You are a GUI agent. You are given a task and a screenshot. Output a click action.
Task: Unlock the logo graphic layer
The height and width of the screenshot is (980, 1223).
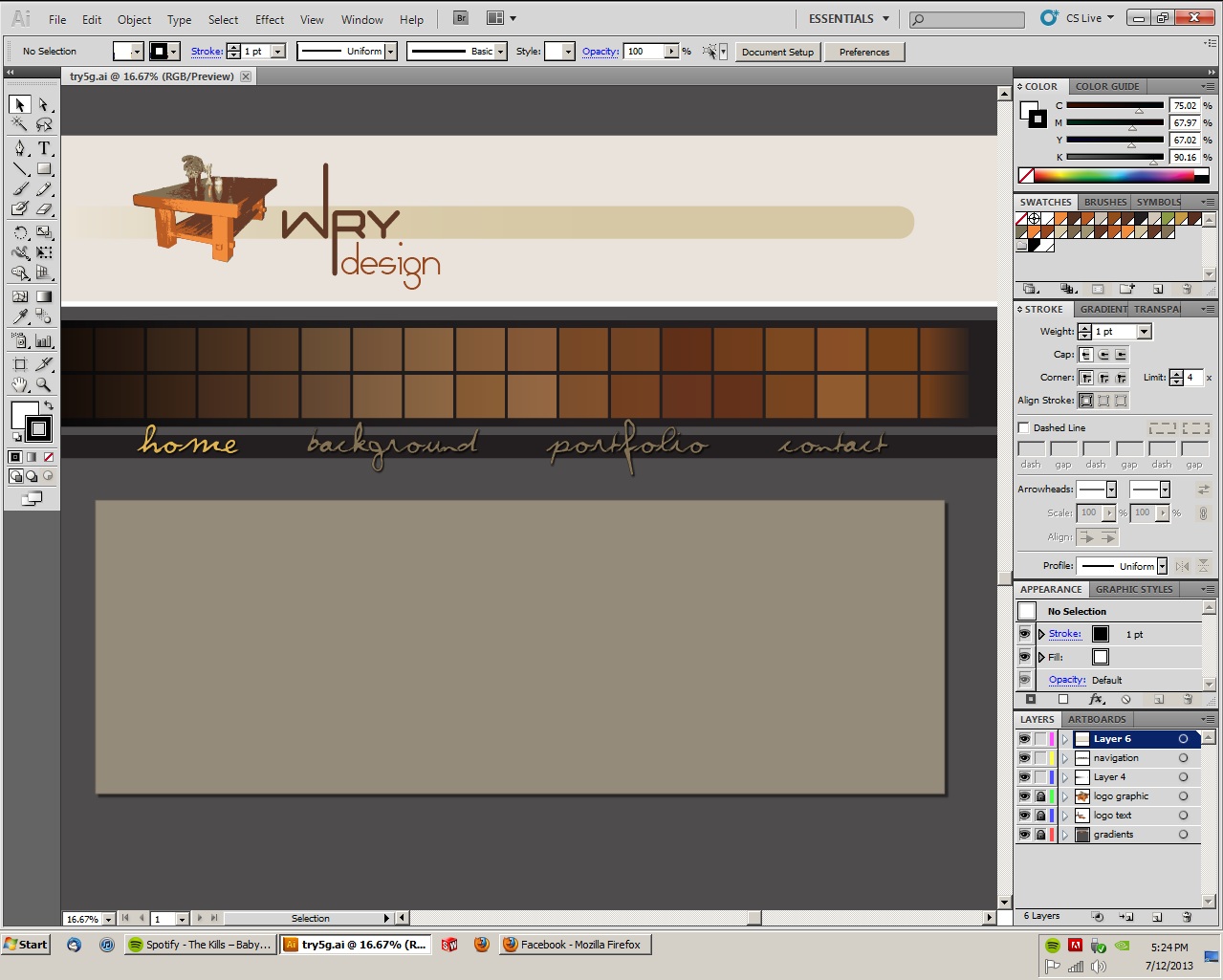1040,796
